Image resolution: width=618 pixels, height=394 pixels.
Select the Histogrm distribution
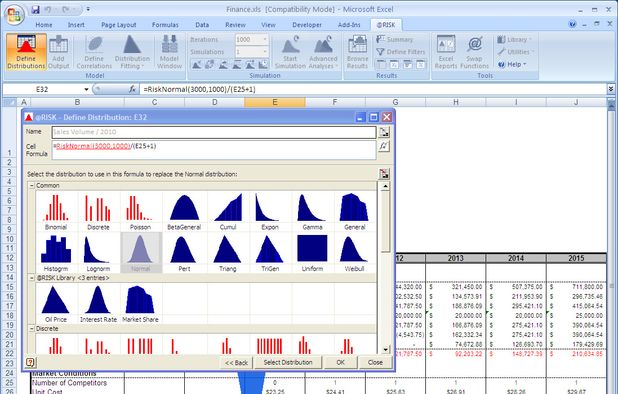coord(56,253)
